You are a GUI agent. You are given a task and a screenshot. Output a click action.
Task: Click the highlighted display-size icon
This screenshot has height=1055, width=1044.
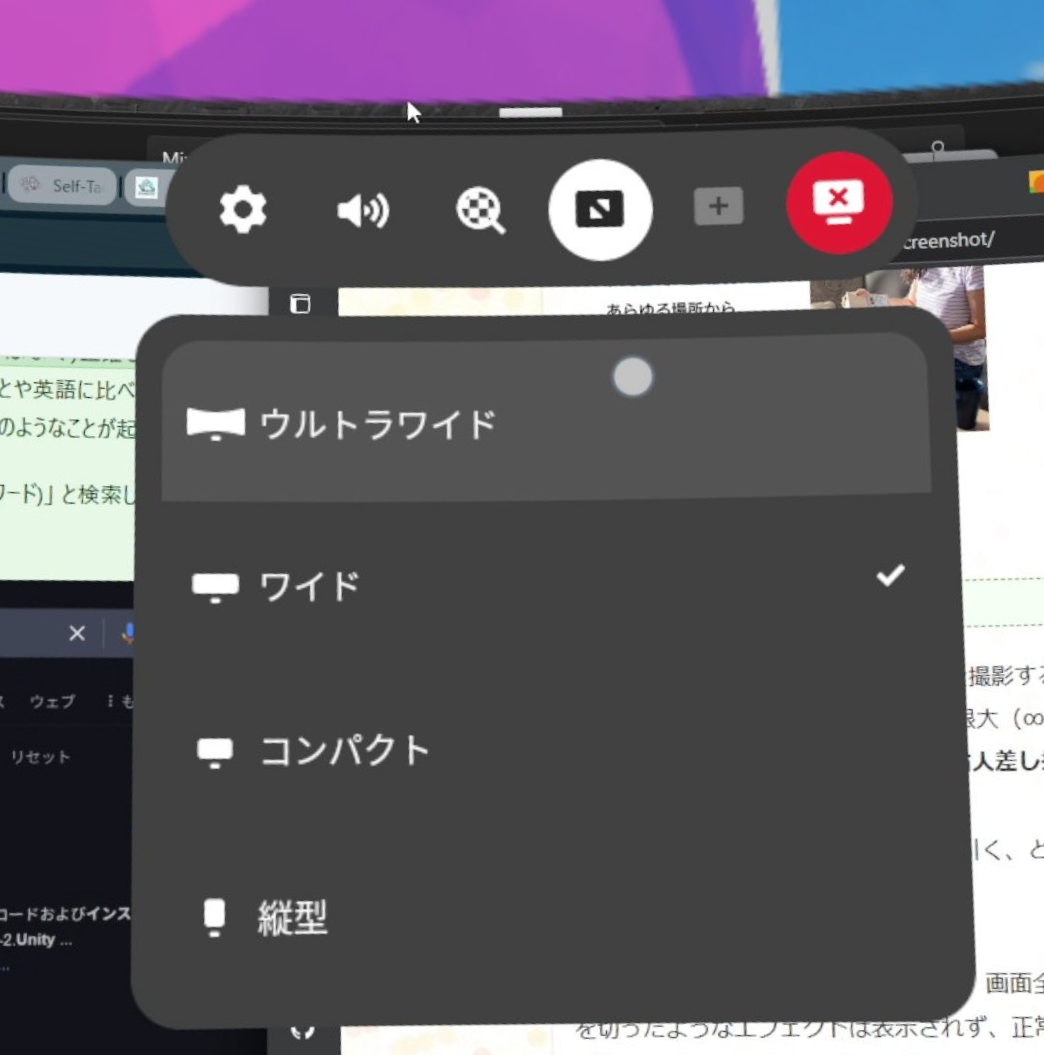(x=600, y=209)
